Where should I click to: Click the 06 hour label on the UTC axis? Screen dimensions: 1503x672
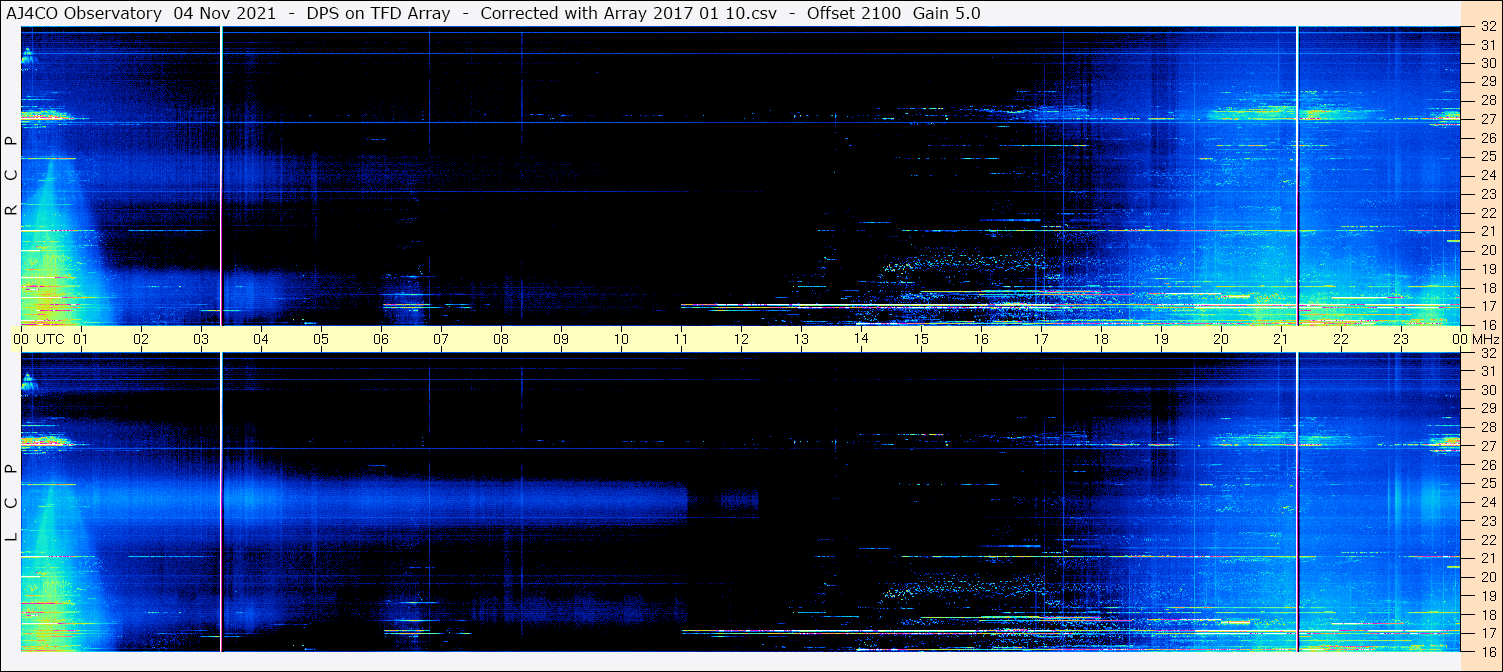coord(381,339)
